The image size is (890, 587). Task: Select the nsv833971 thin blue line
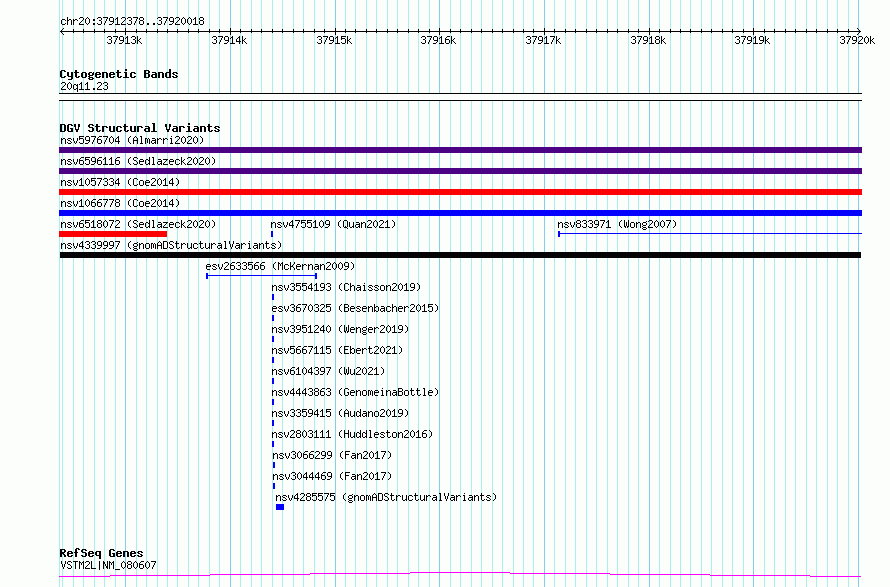point(710,234)
